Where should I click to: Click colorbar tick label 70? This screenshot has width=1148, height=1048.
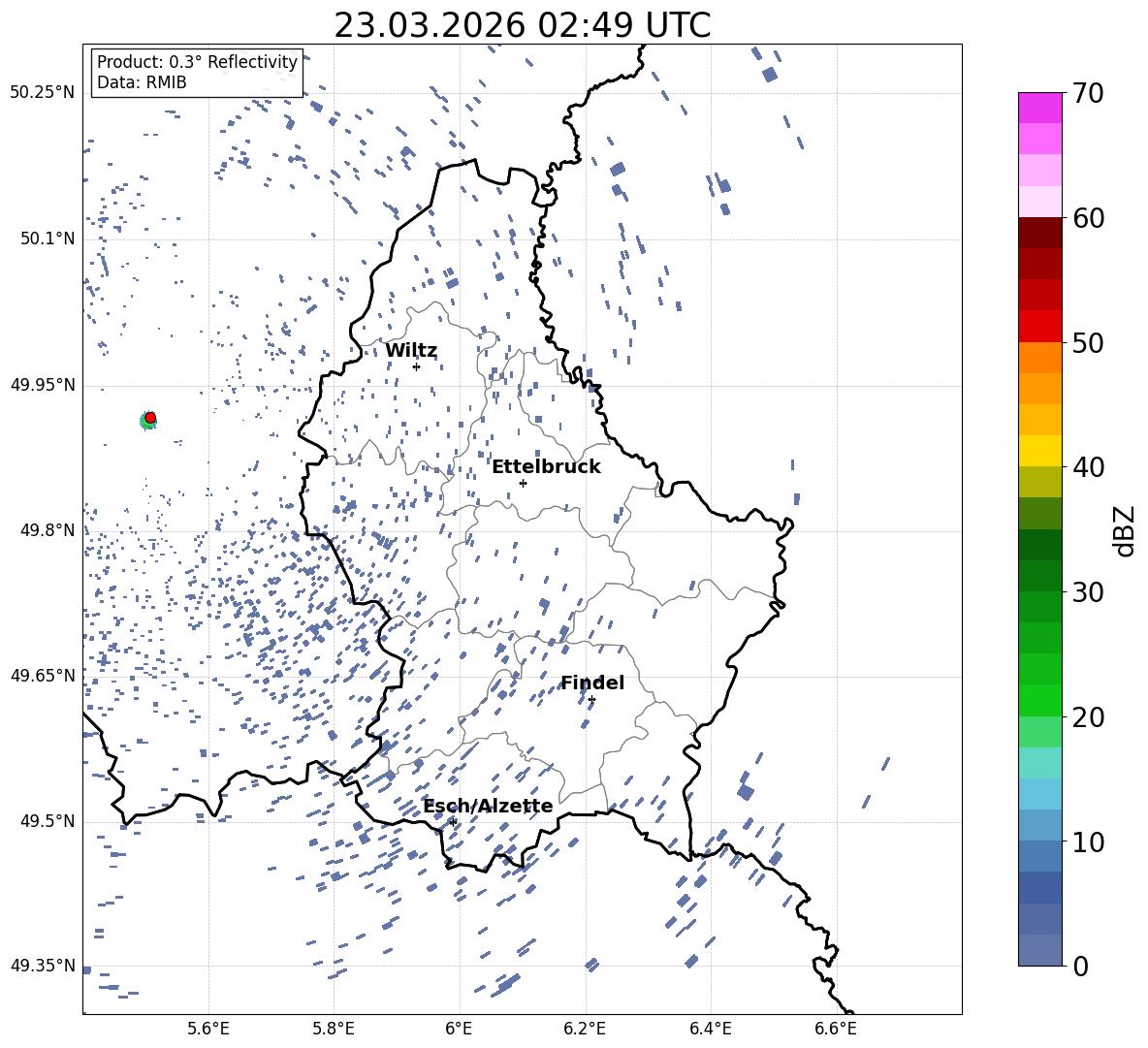[x=1088, y=93]
